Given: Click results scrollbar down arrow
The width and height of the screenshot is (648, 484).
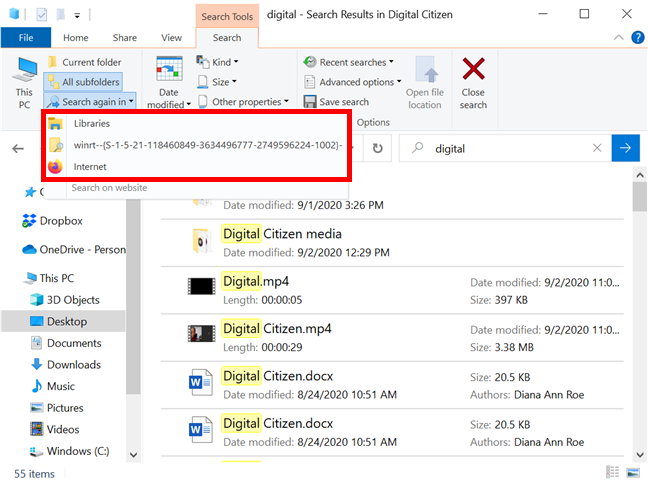Looking at the screenshot, I should click(640, 455).
